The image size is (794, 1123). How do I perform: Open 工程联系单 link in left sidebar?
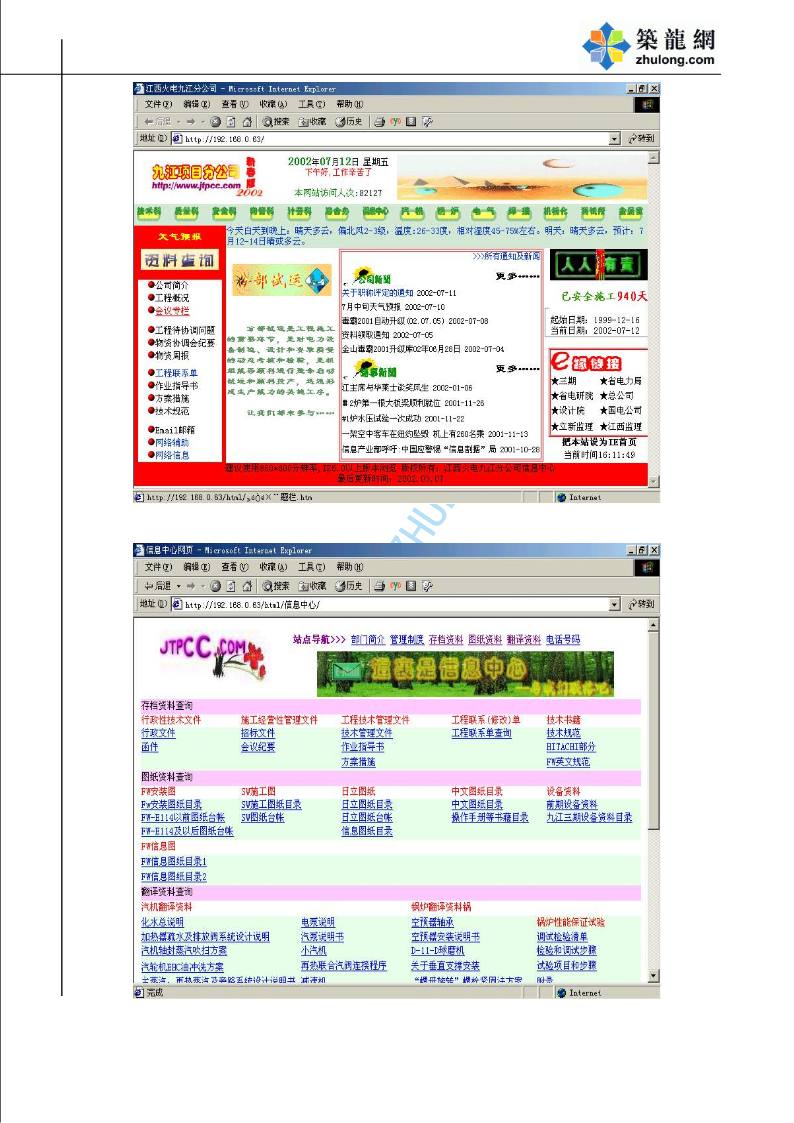click(x=176, y=373)
